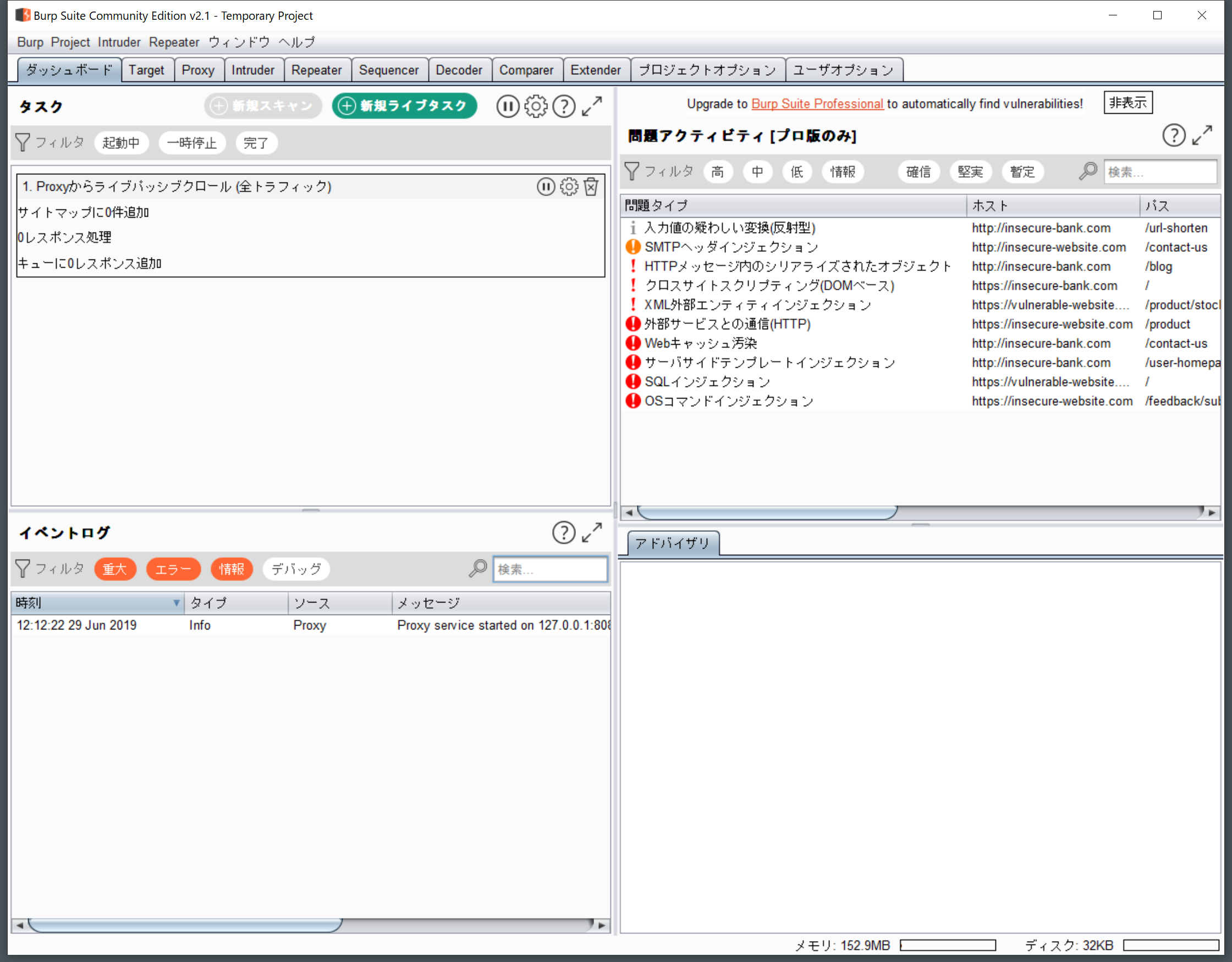This screenshot has width=1232, height=962.
Task: Pause all tasks in the タスク header
Action: [507, 106]
